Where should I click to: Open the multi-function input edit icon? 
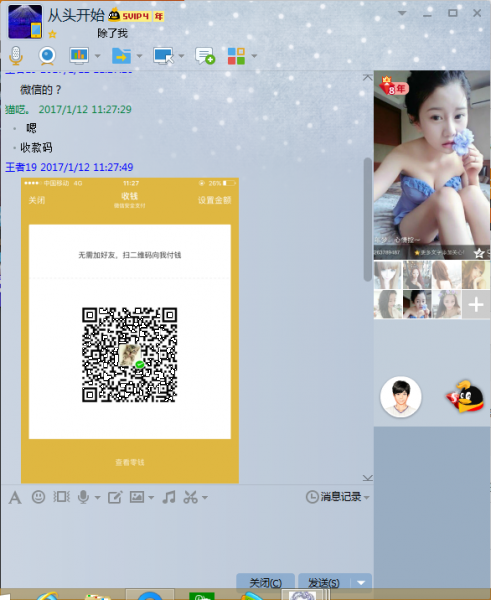point(115,497)
